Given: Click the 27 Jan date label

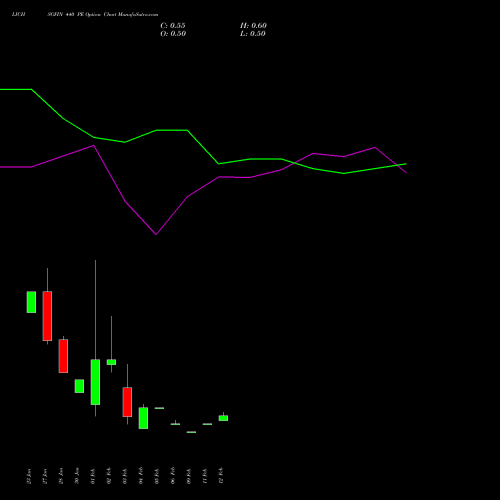Looking at the screenshot, I should pos(45,476).
